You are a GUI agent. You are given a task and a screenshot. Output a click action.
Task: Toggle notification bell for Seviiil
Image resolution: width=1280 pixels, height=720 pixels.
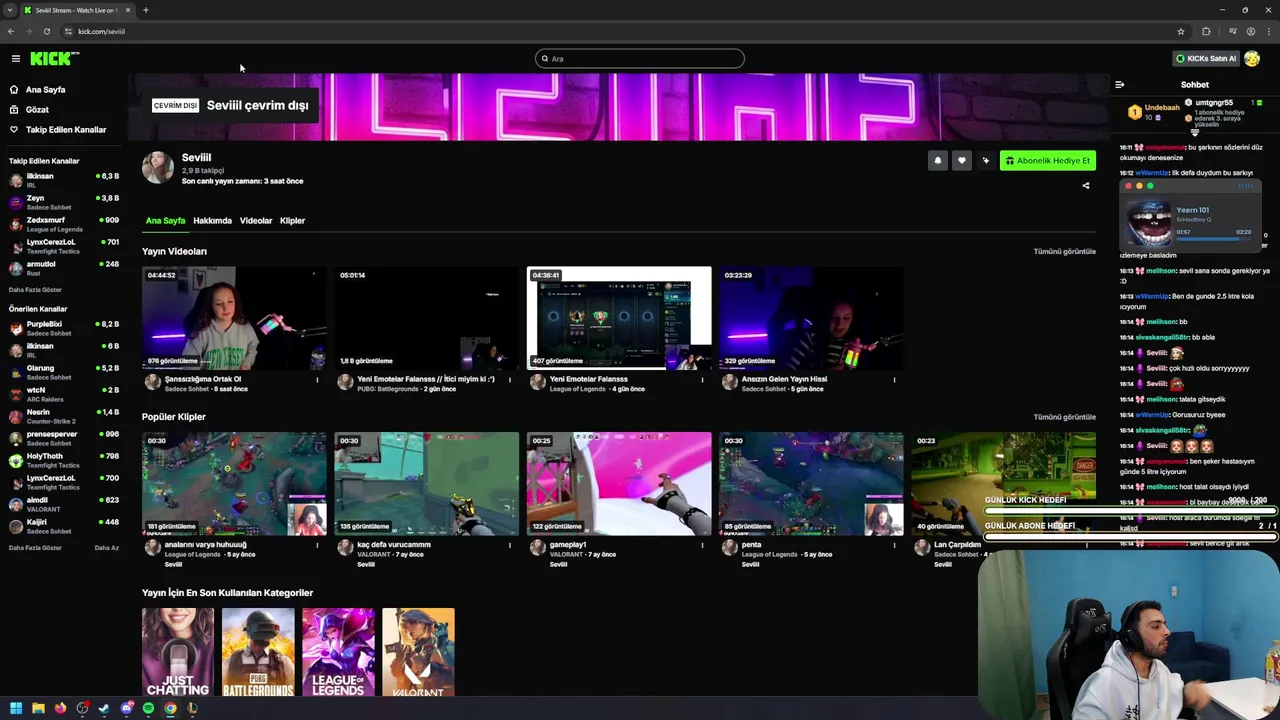point(937,161)
